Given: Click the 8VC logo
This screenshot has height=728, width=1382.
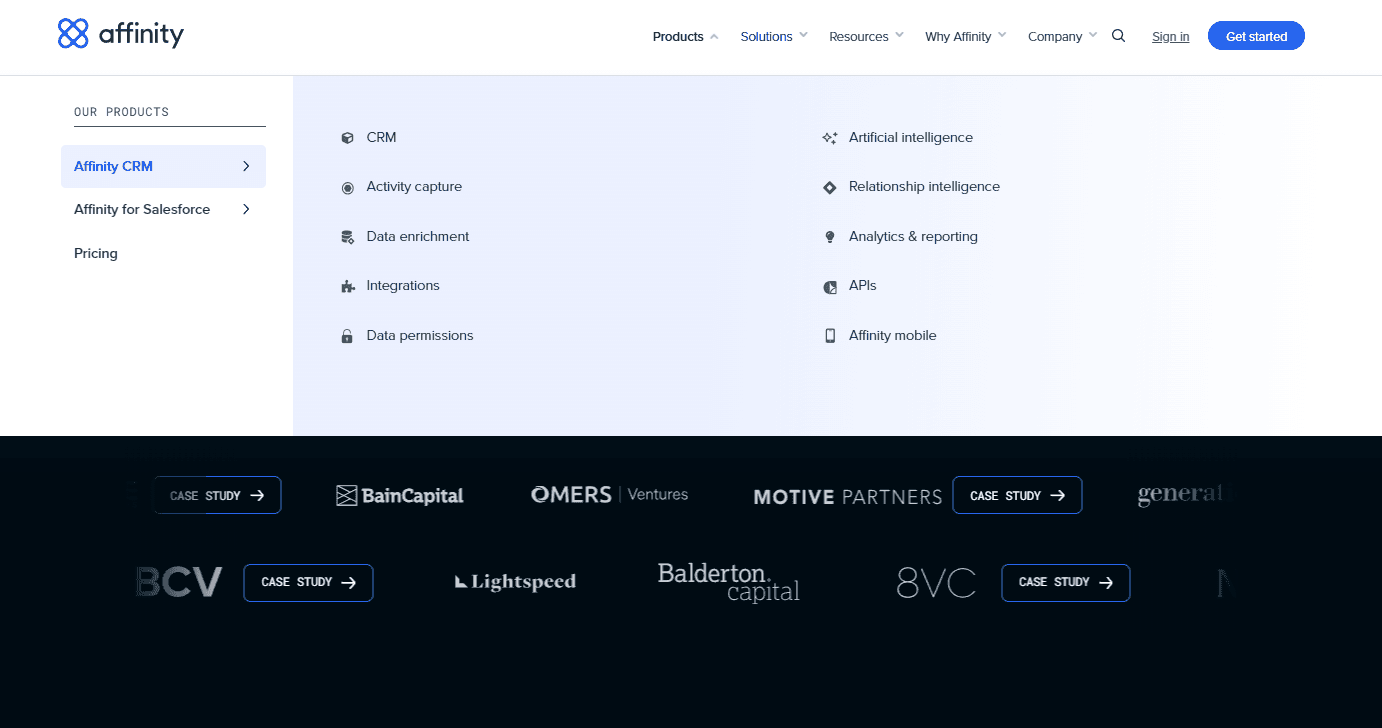Looking at the screenshot, I should pos(936,582).
